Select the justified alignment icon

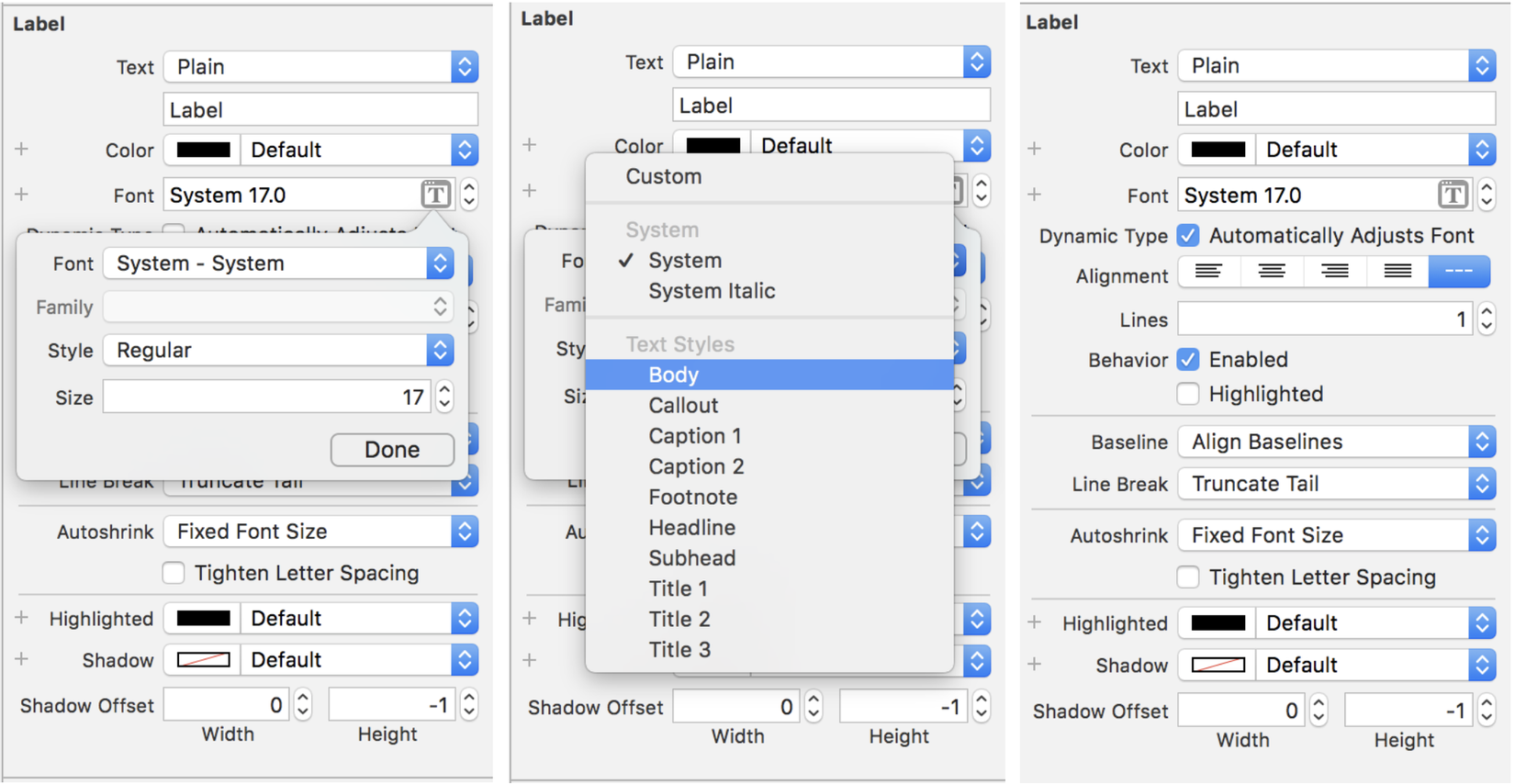(1397, 272)
